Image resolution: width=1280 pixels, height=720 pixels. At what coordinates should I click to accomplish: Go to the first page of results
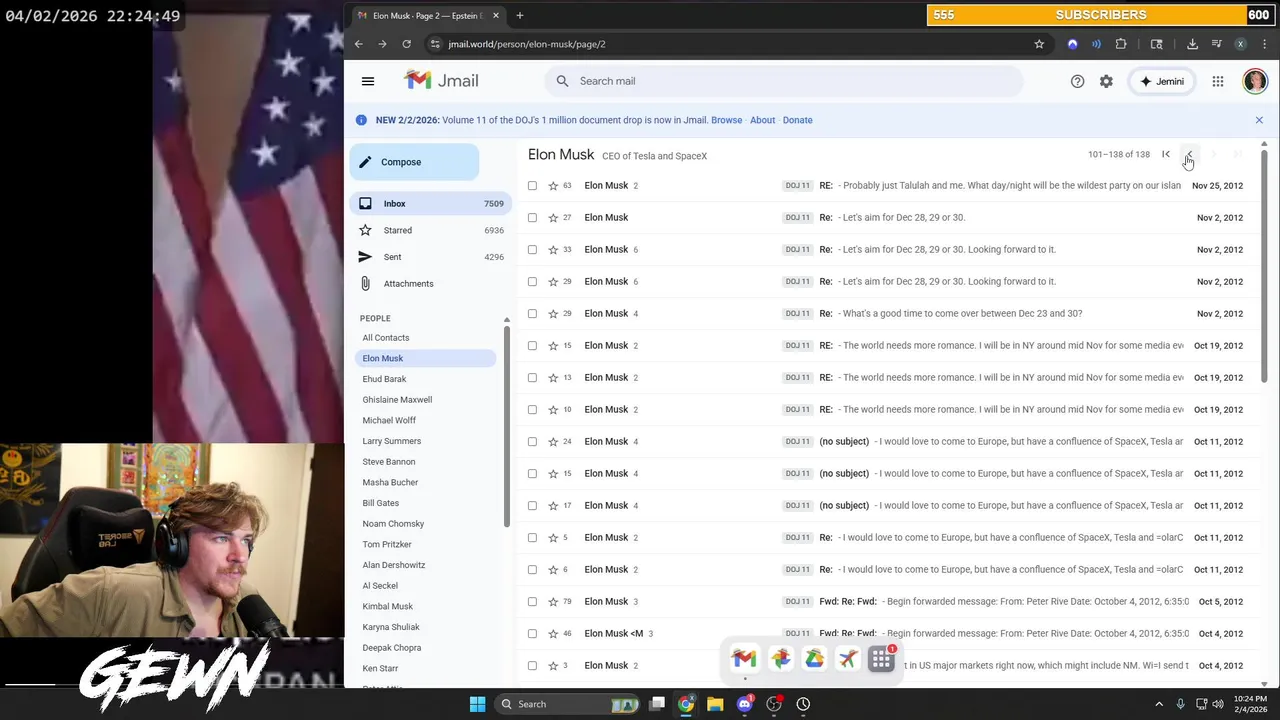(1166, 154)
